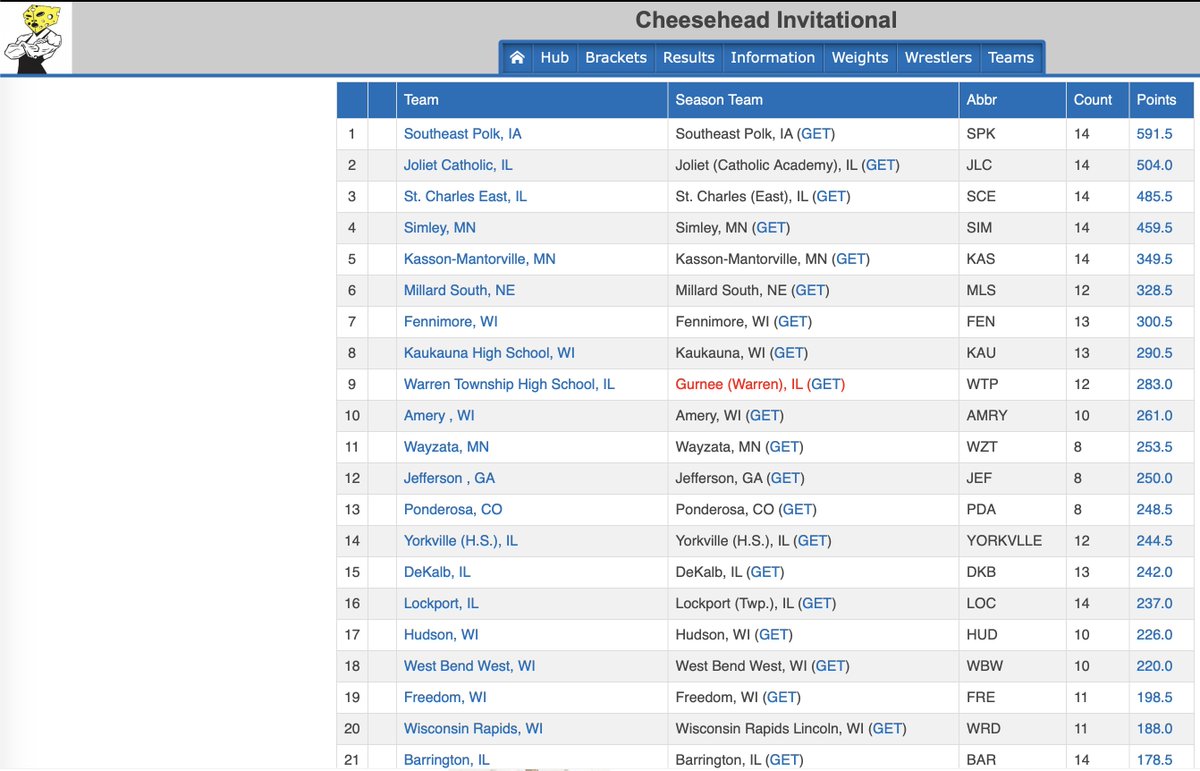
Task: Click the mascot logo image
Action: (37, 39)
